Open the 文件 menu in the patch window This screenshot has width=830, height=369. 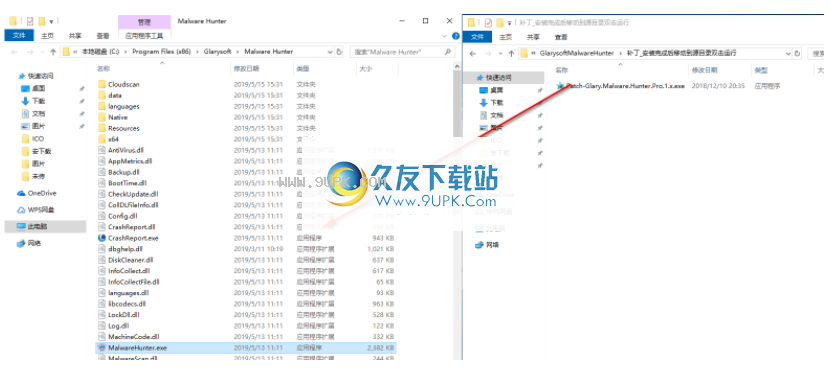(477, 37)
